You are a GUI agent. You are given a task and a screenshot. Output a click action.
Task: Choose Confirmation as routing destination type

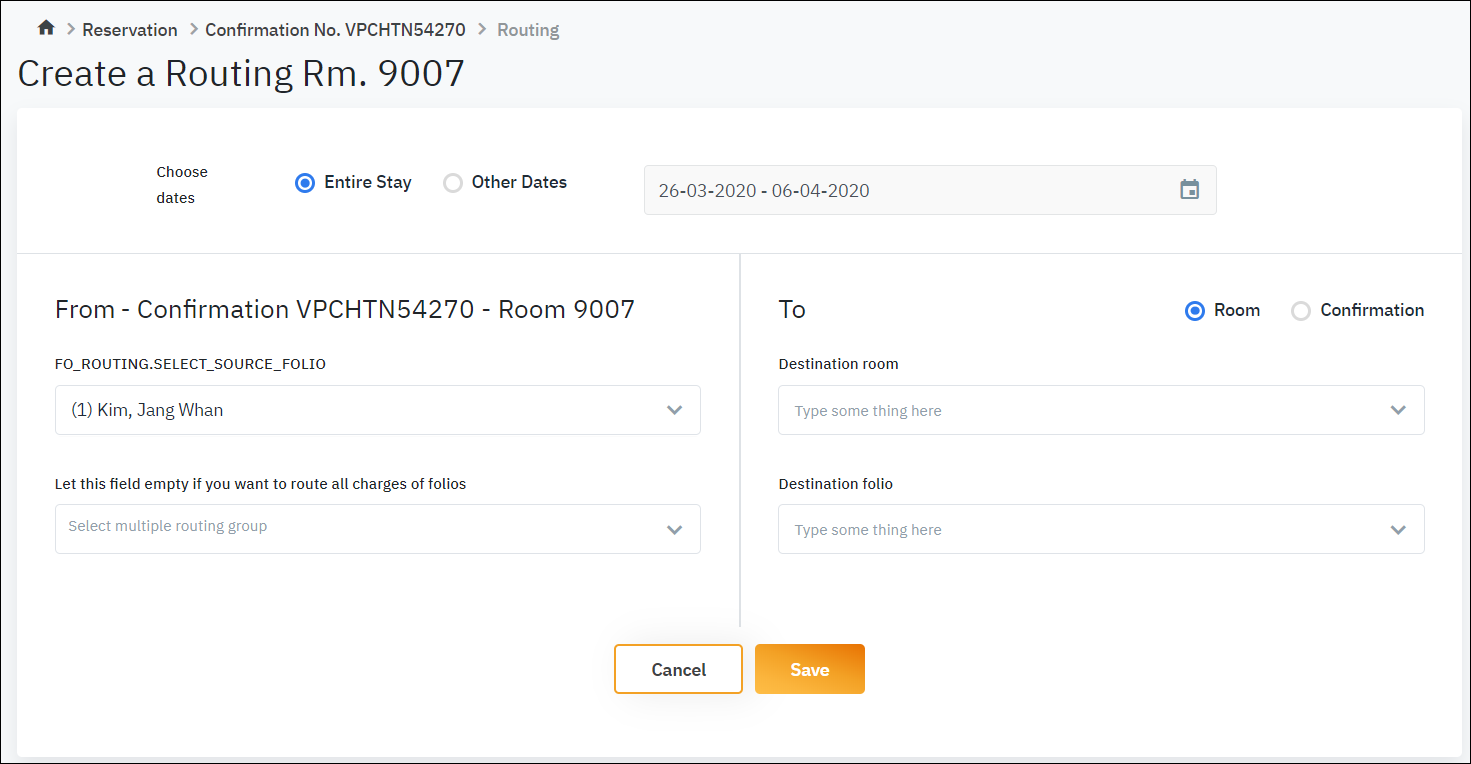point(1301,311)
